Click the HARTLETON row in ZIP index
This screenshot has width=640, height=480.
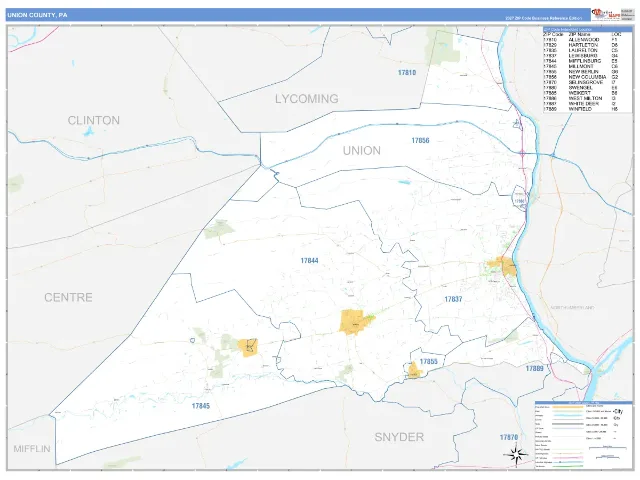581,45
